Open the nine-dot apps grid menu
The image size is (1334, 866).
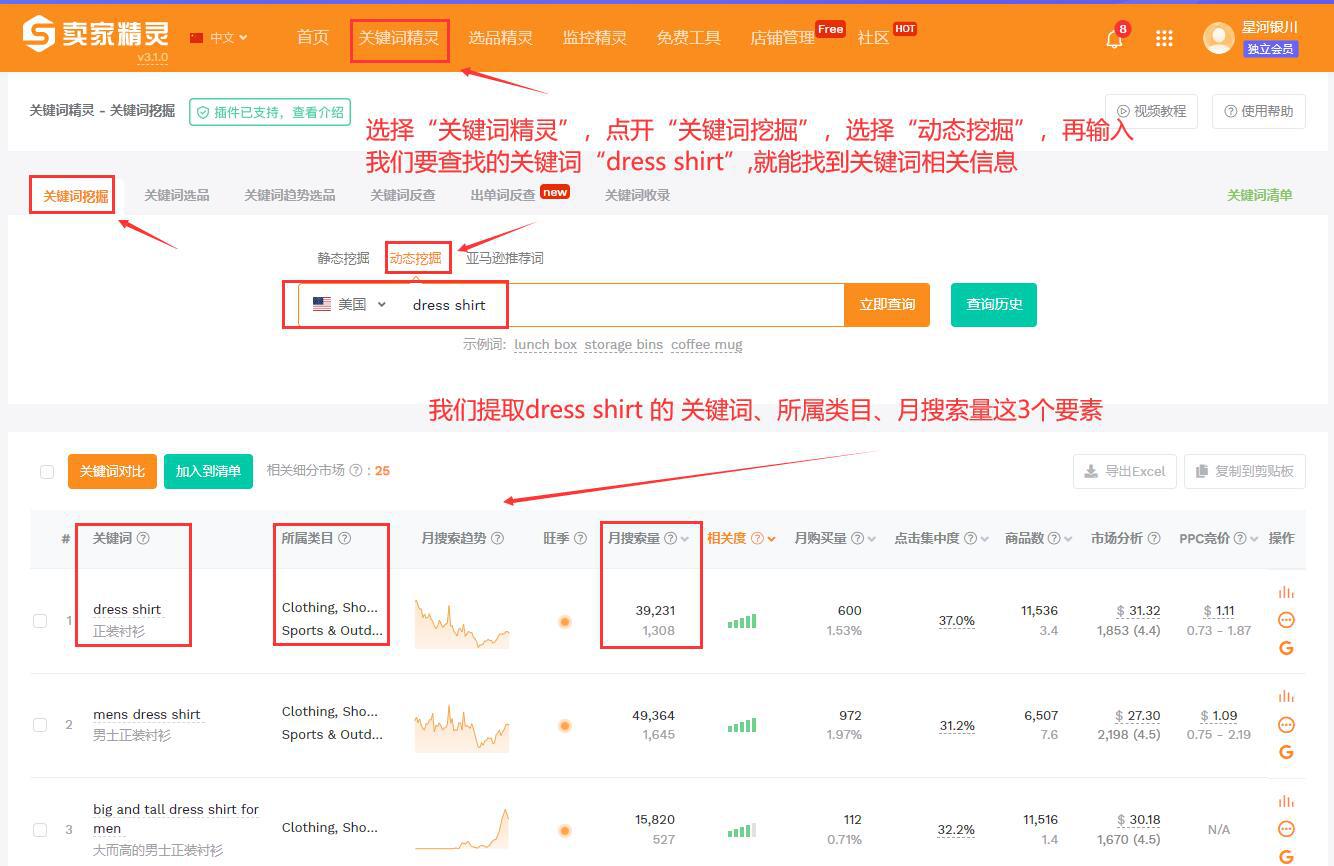pyautogui.click(x=1163, y=38)
